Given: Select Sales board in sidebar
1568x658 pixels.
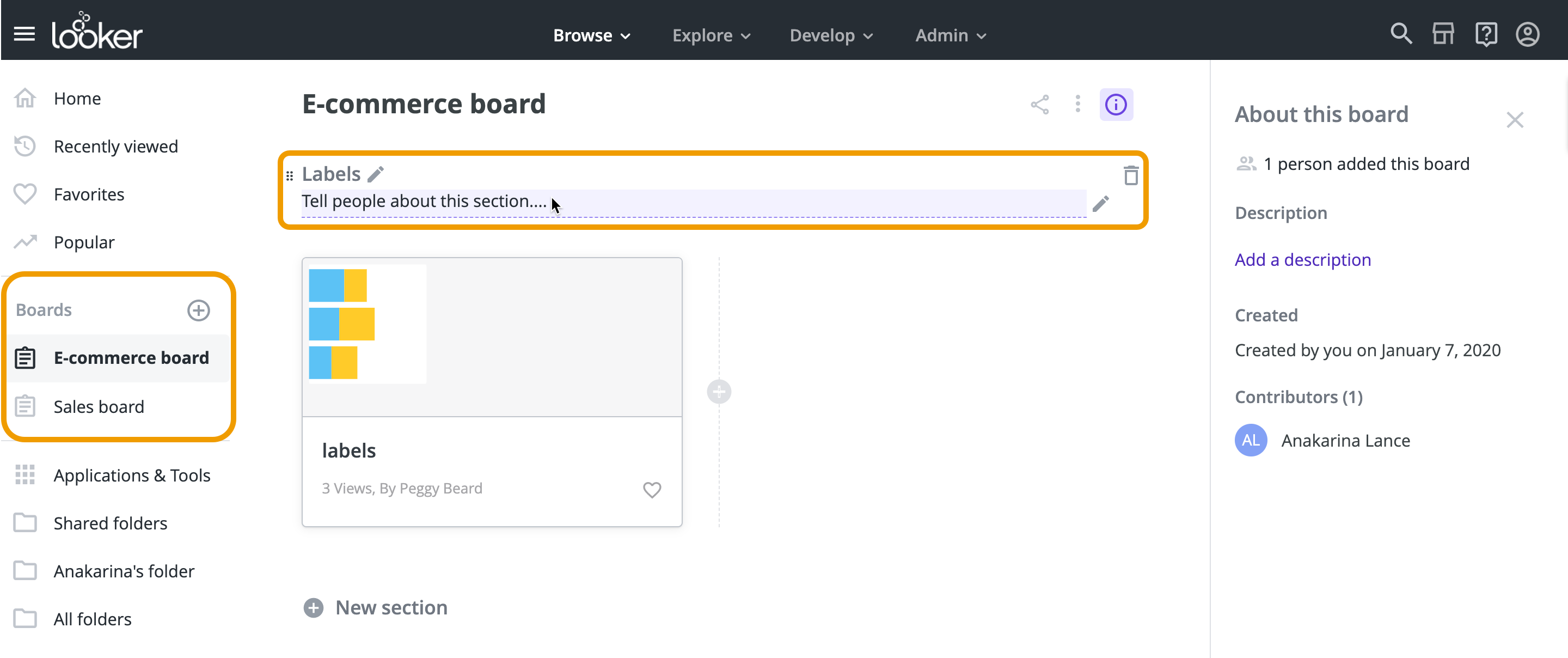Looking at the screenshot, I should (x=99, y=406).
